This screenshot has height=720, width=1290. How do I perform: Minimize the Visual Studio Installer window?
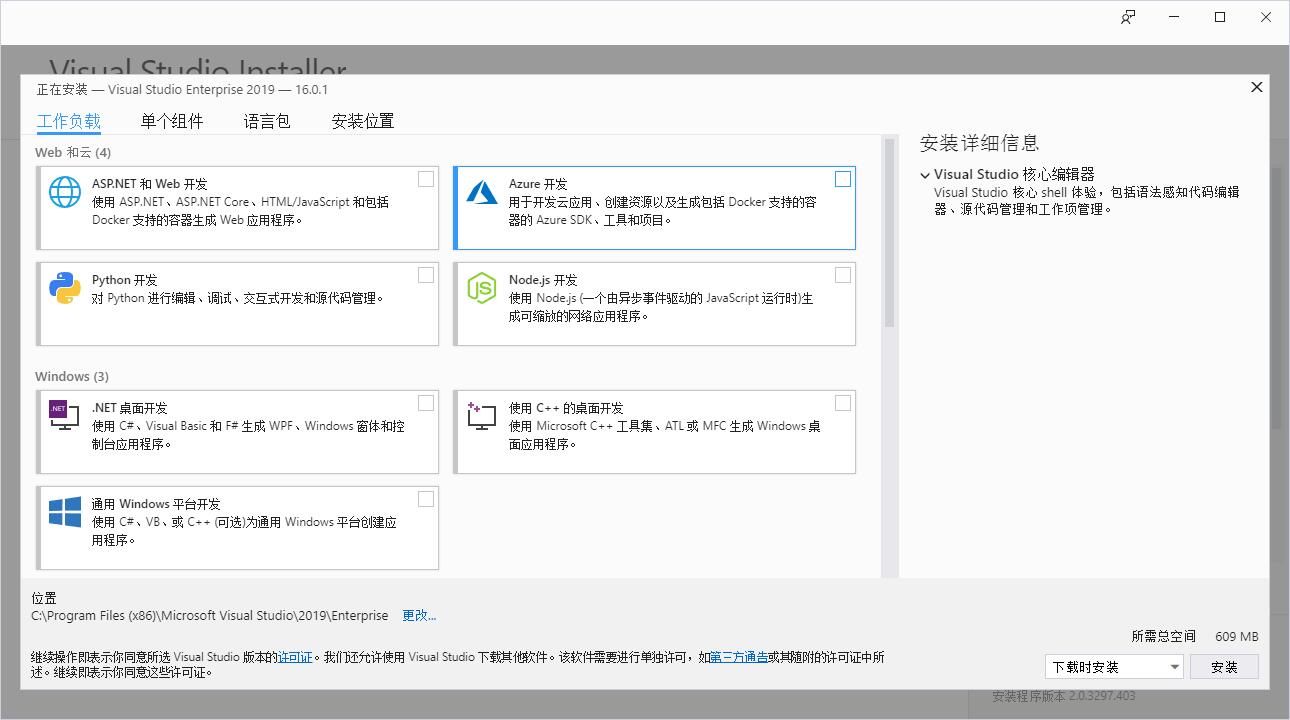1174,17
